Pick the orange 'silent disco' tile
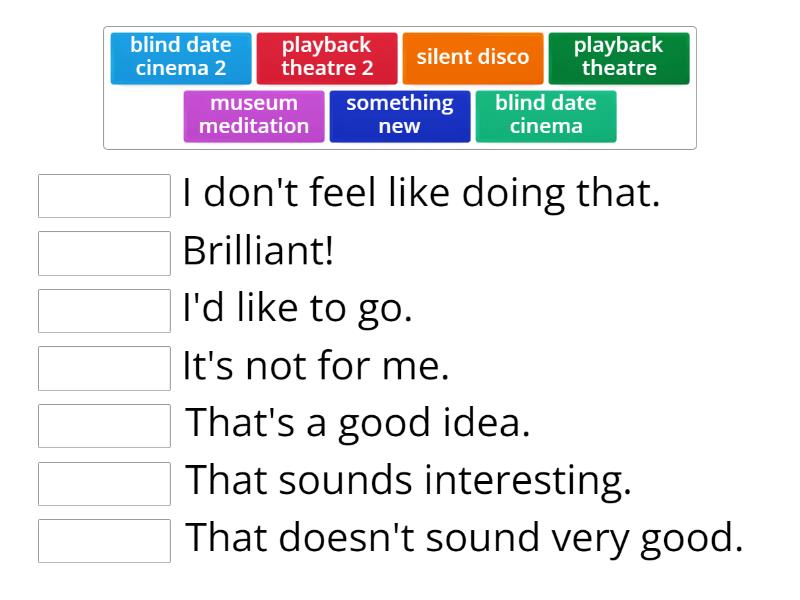800x600 pixels. (x=473, y=58)
